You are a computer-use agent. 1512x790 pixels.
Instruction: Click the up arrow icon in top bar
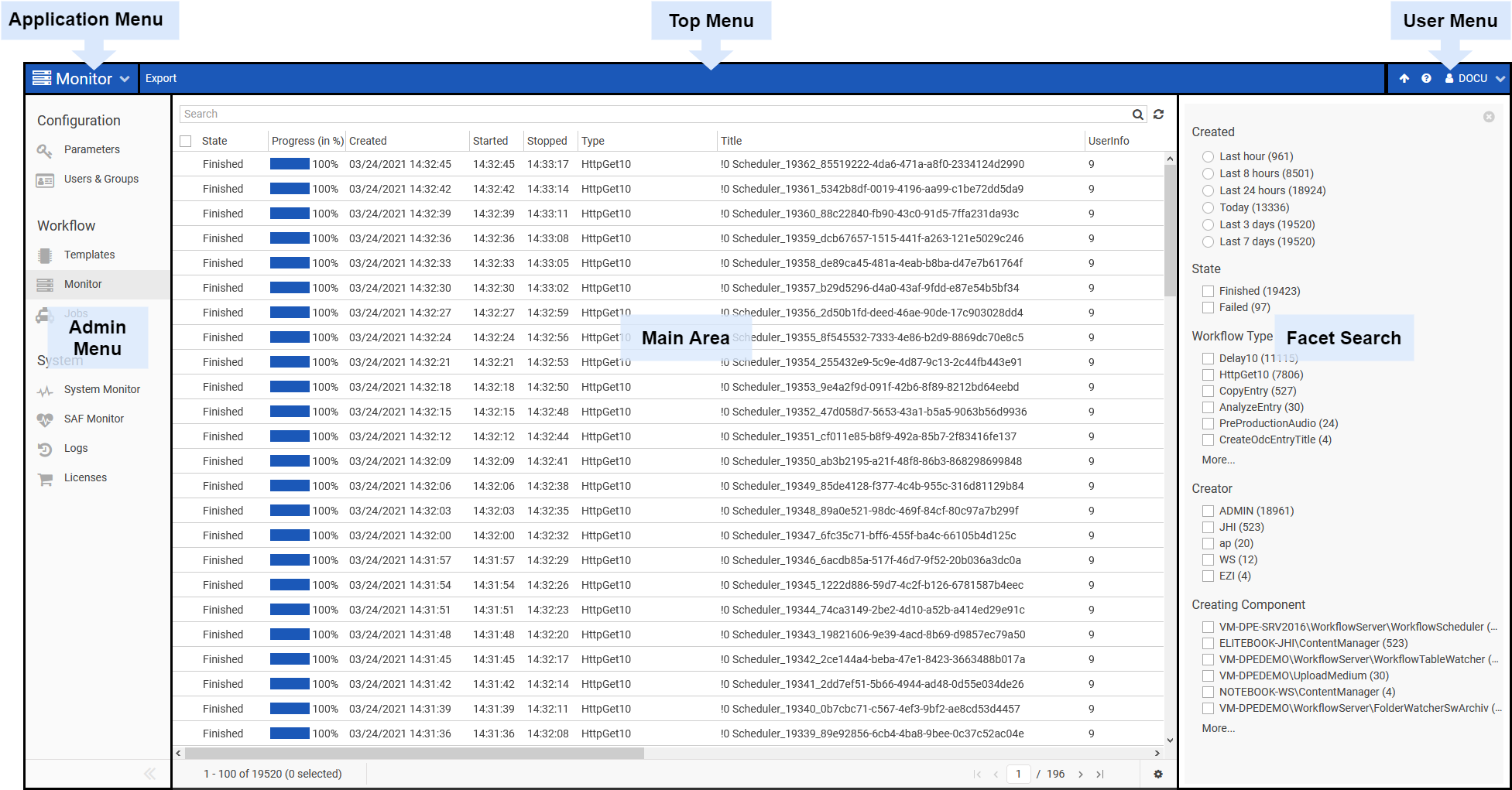pyautogui.click(x=1404, y=79)
